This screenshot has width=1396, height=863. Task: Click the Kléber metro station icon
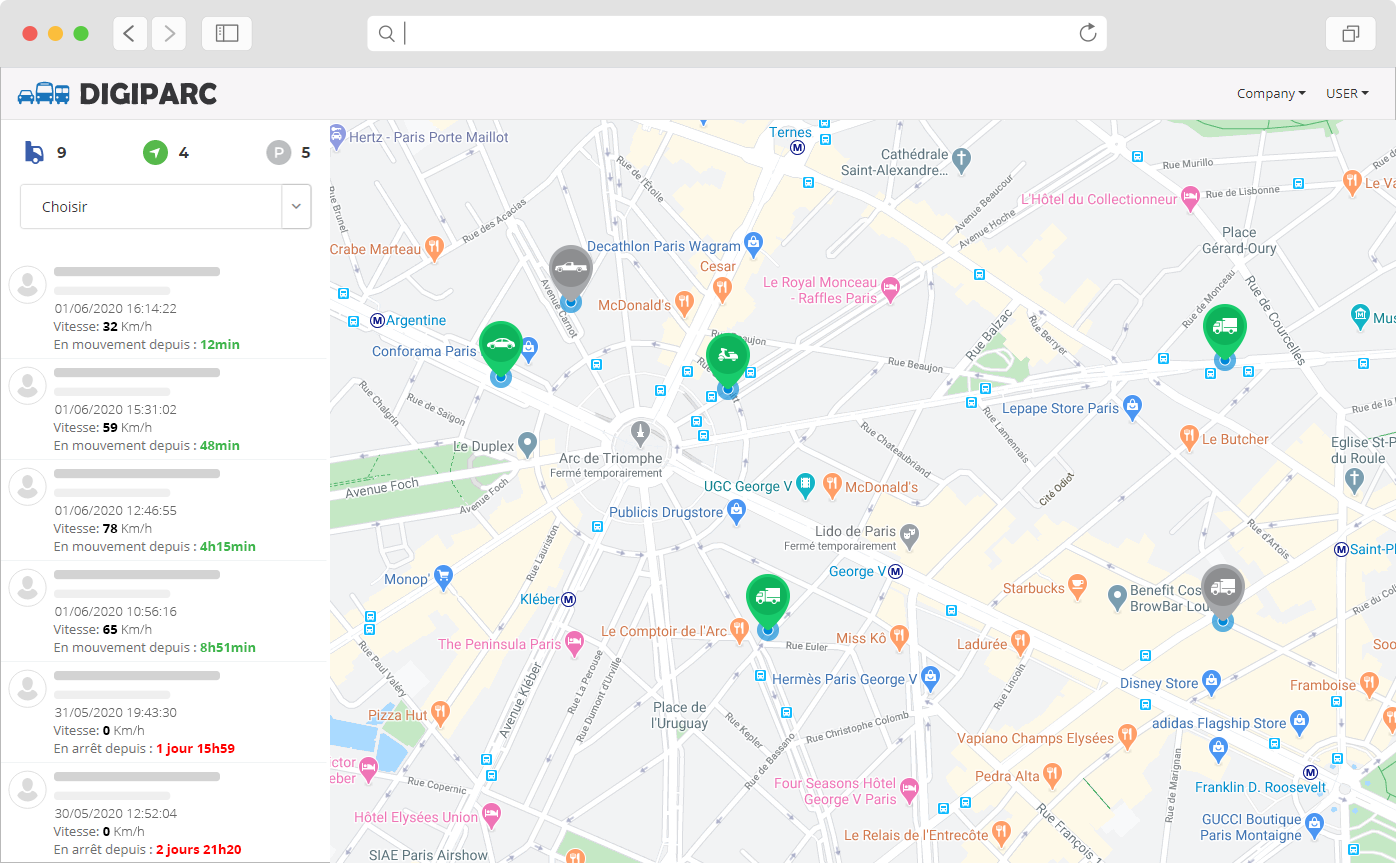pyautogui.click(x=568, y=599)
